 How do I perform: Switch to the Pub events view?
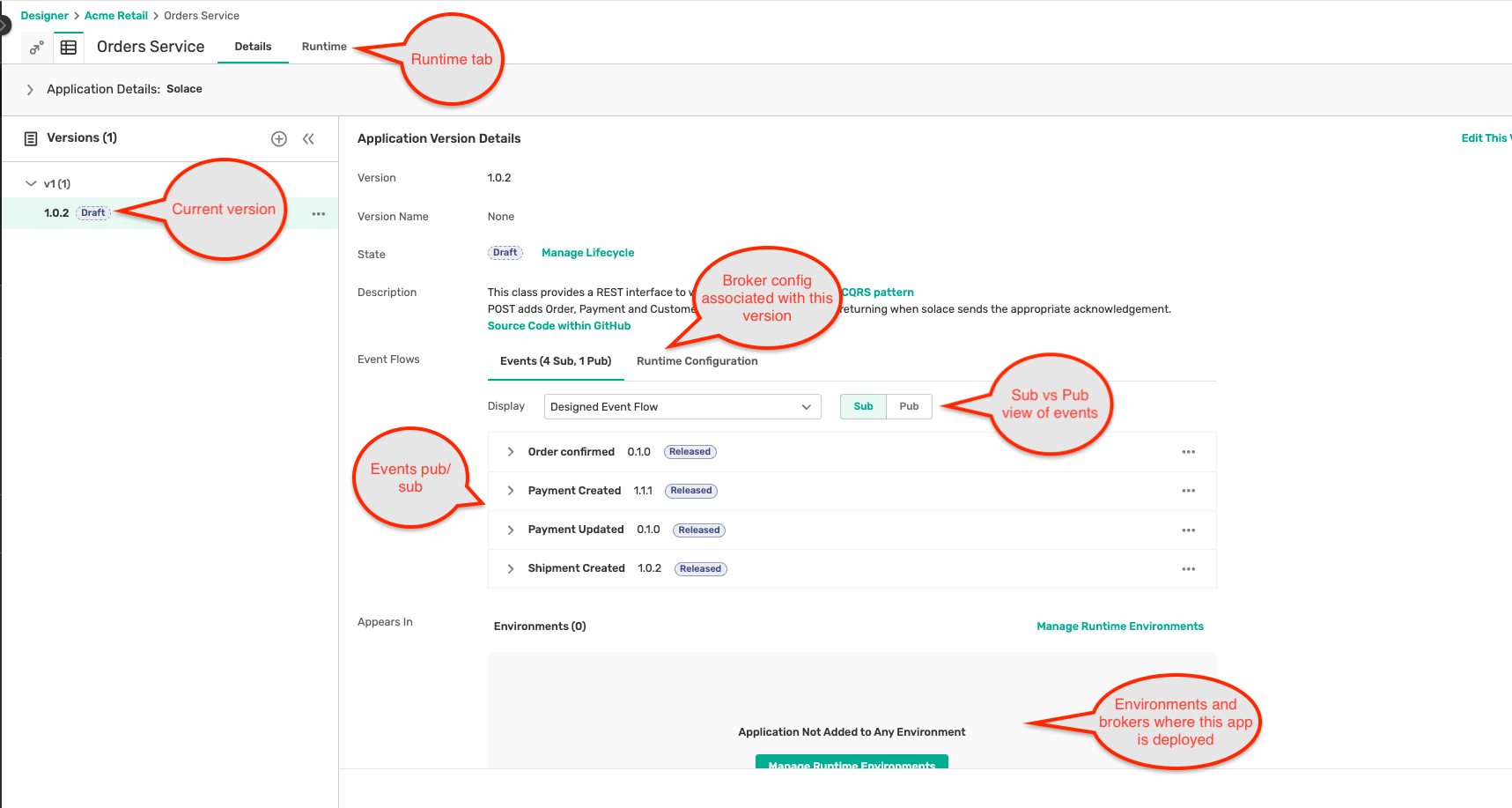click(x=909, y=406)
